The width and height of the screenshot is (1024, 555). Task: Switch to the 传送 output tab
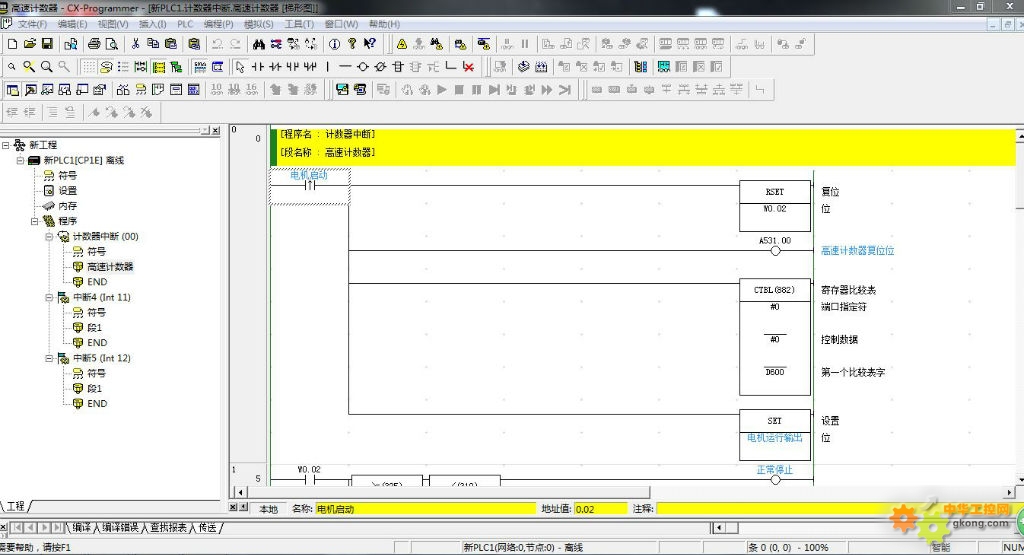[207, 528]
